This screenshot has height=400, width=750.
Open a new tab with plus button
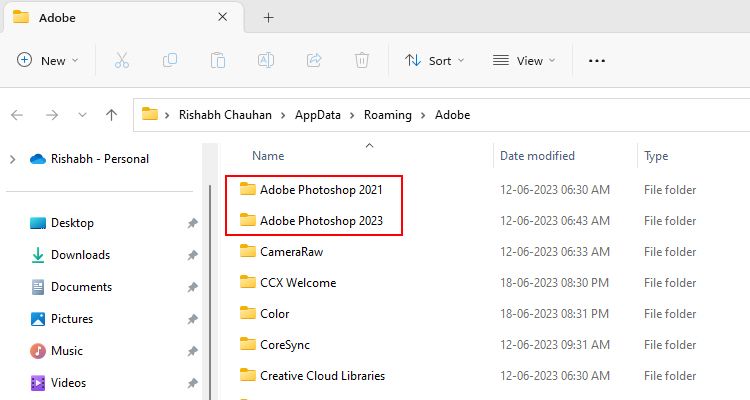(x=268, y=17)
